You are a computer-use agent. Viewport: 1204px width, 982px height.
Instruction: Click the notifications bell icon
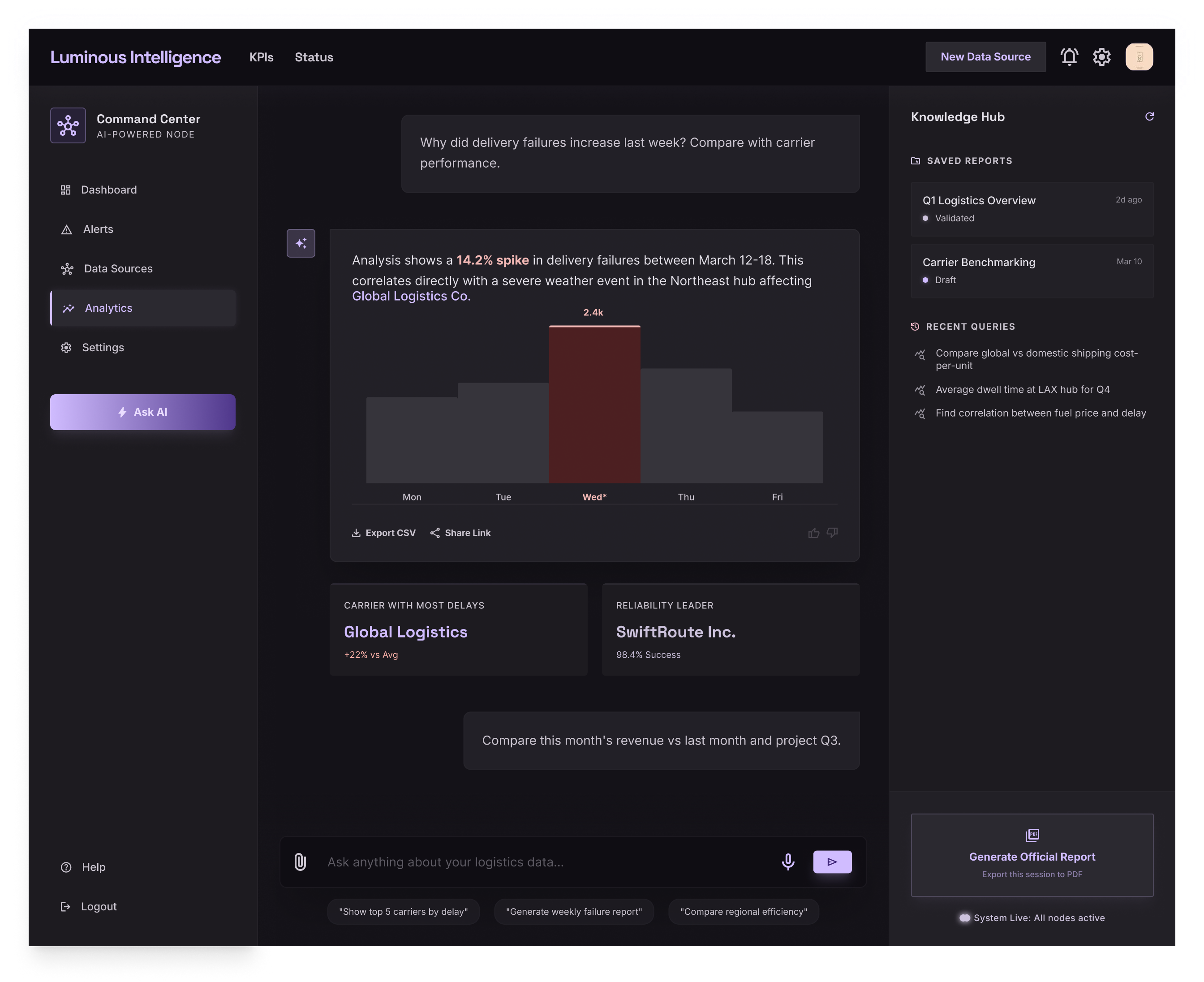tap(1069, 57)
